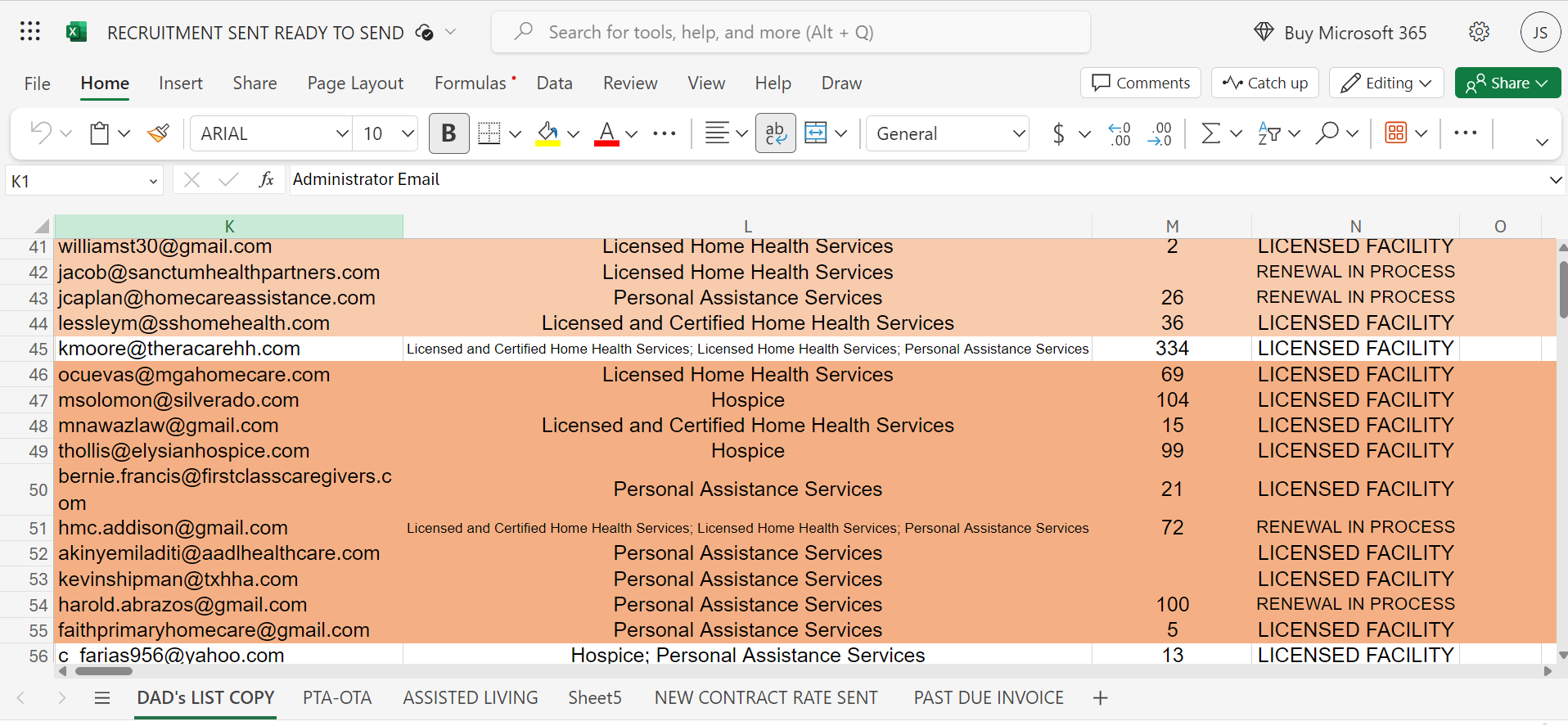This screenshot has width=1568, height=726.
Task: Open the Page Layout ribbon tab
Action: 355,83
